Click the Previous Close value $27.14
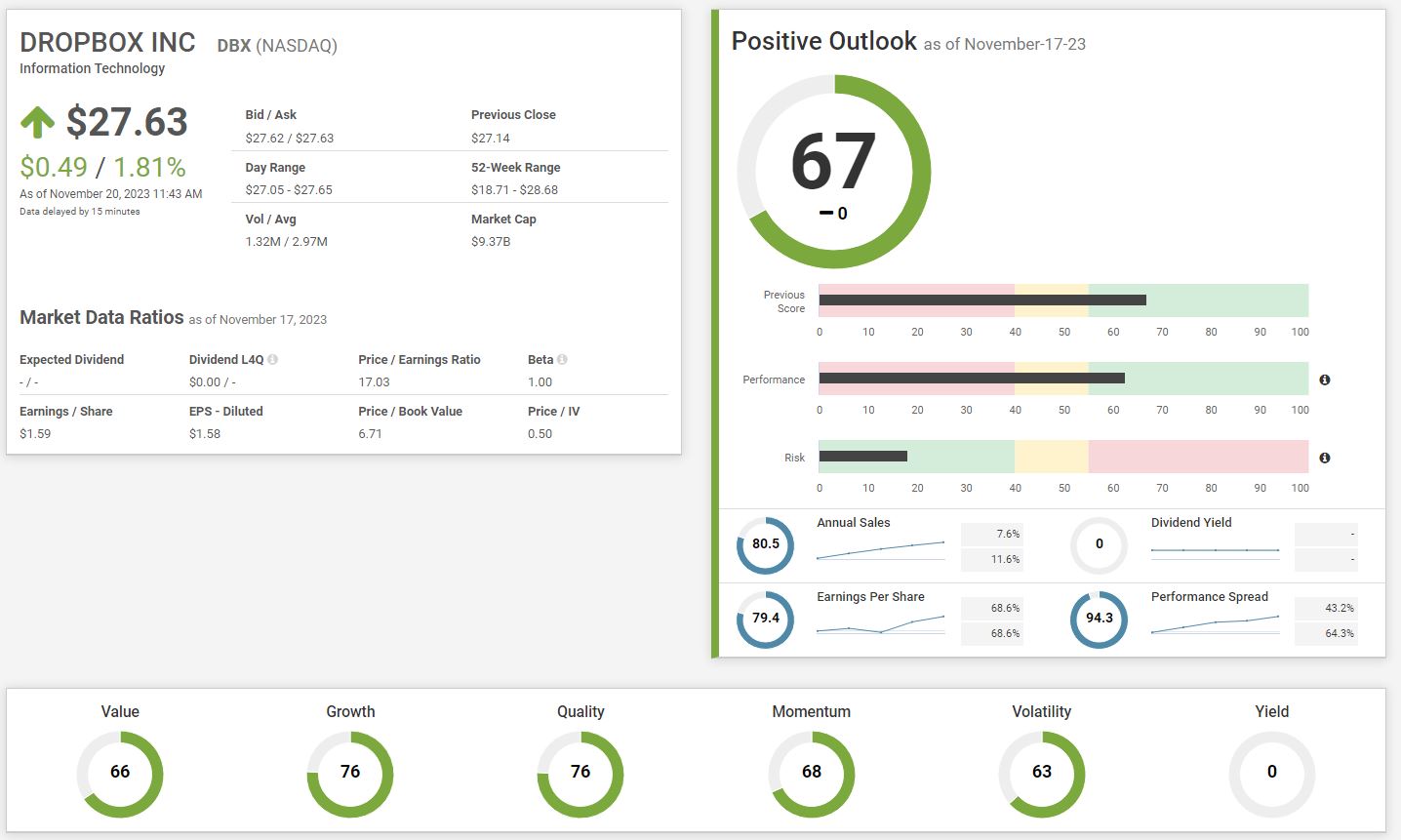The image size is (1401, 840). point(491,139)
